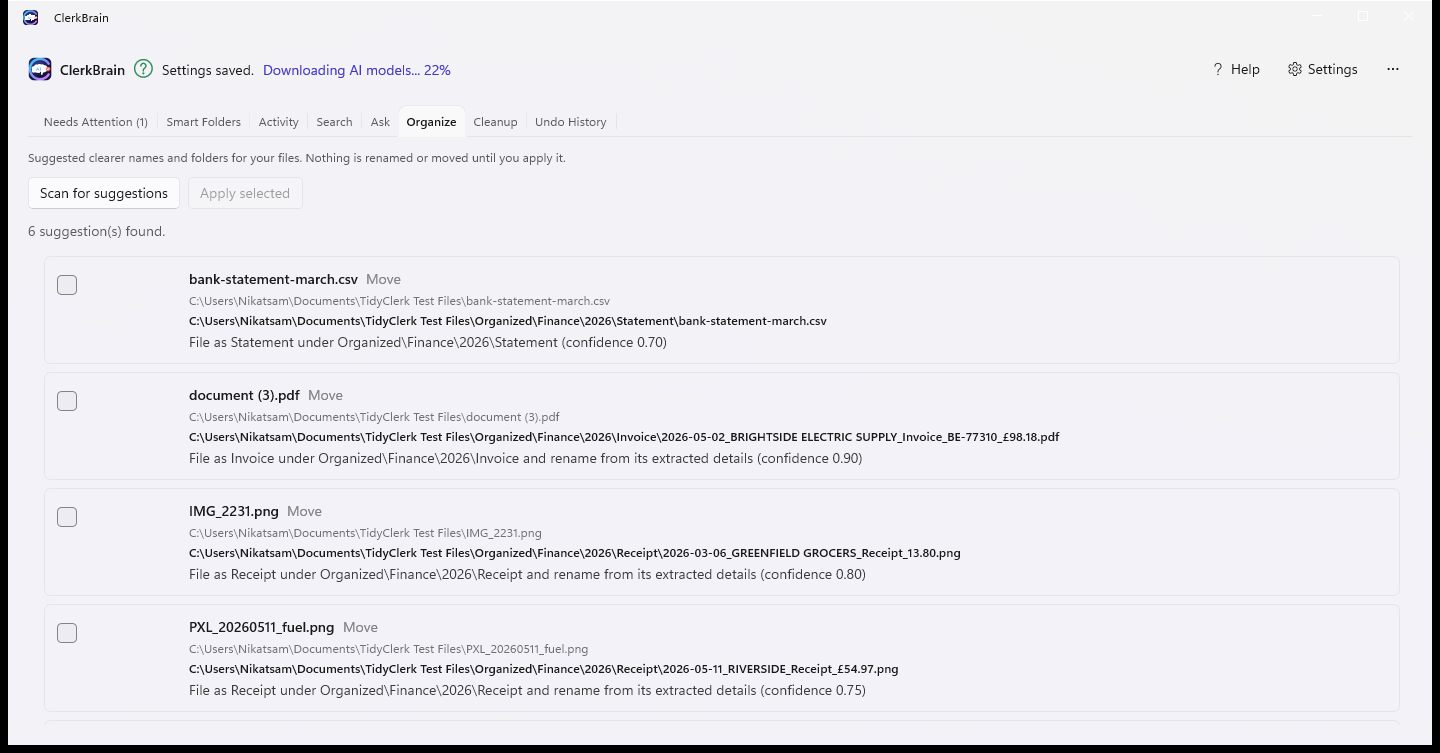Click the Apply selected button
The image size is (1440, 753).
(245, 193)
